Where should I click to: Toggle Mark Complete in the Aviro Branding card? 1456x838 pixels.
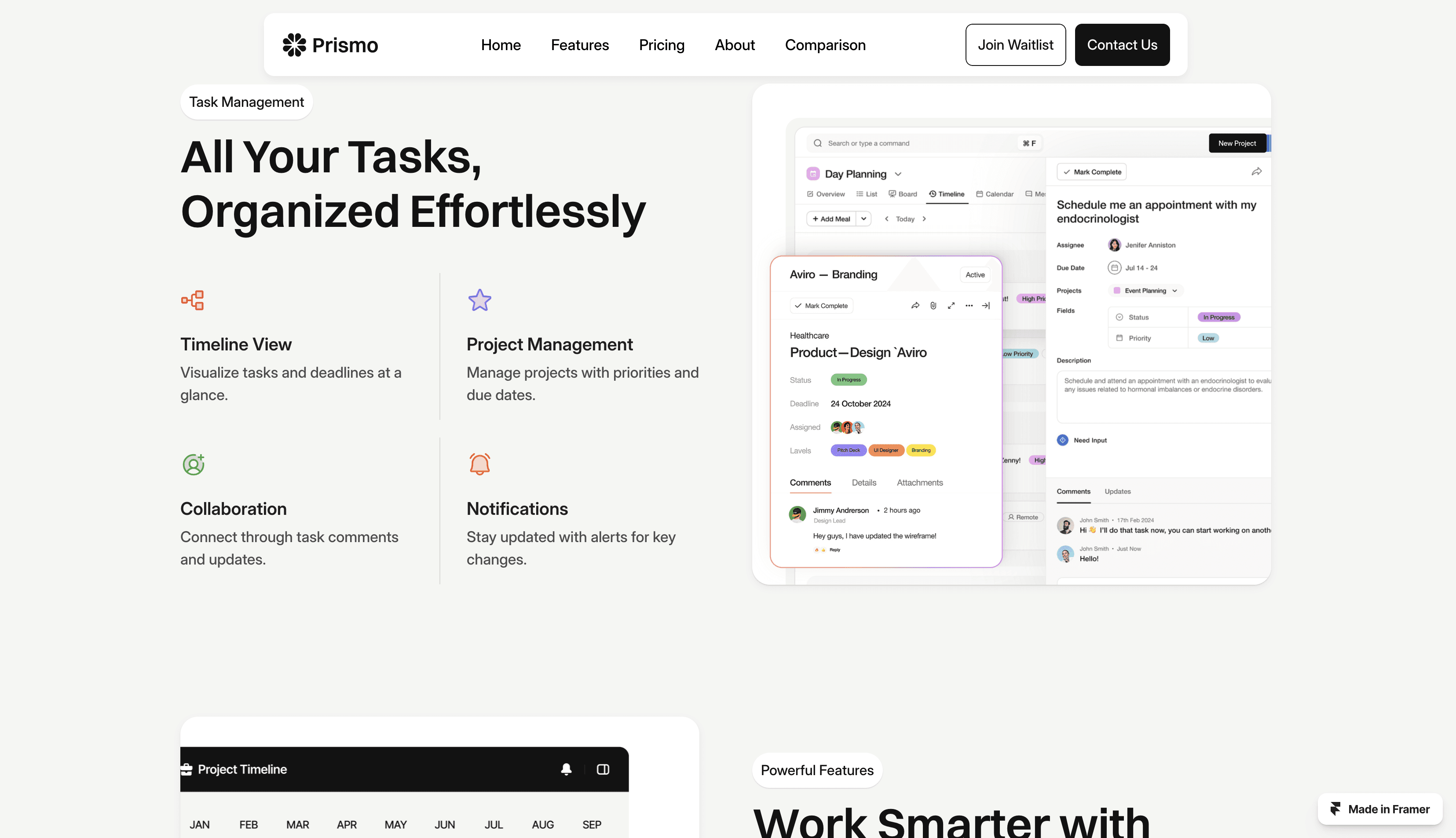(822, 306)
